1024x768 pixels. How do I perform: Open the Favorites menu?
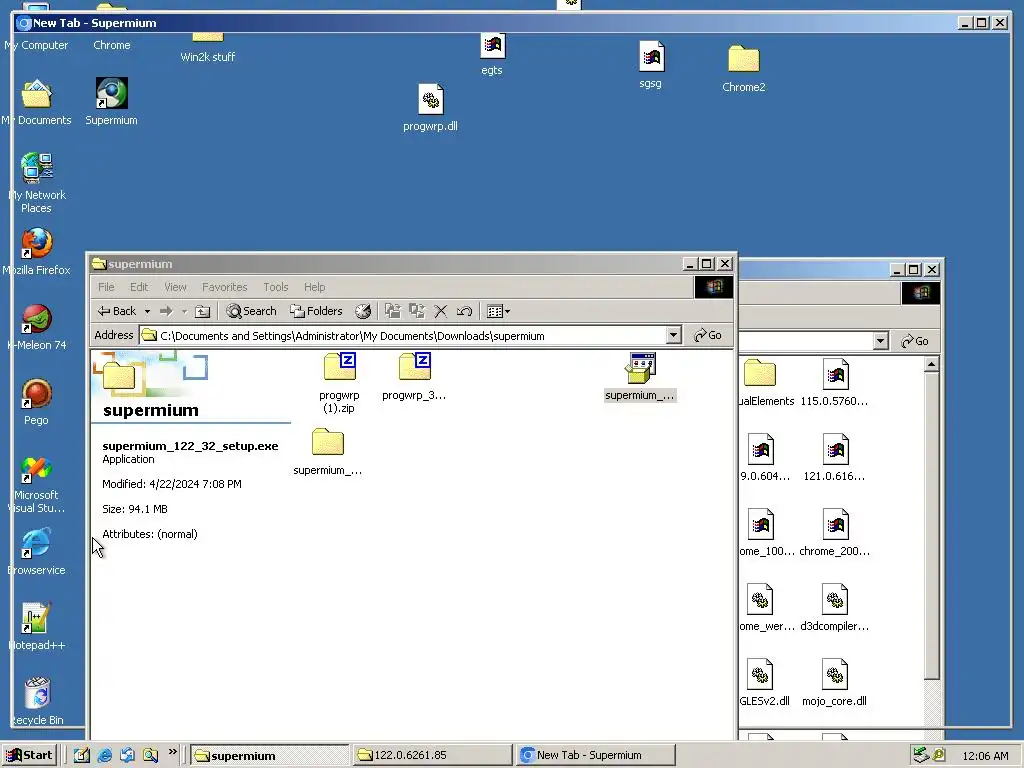(x=225, y=287)
